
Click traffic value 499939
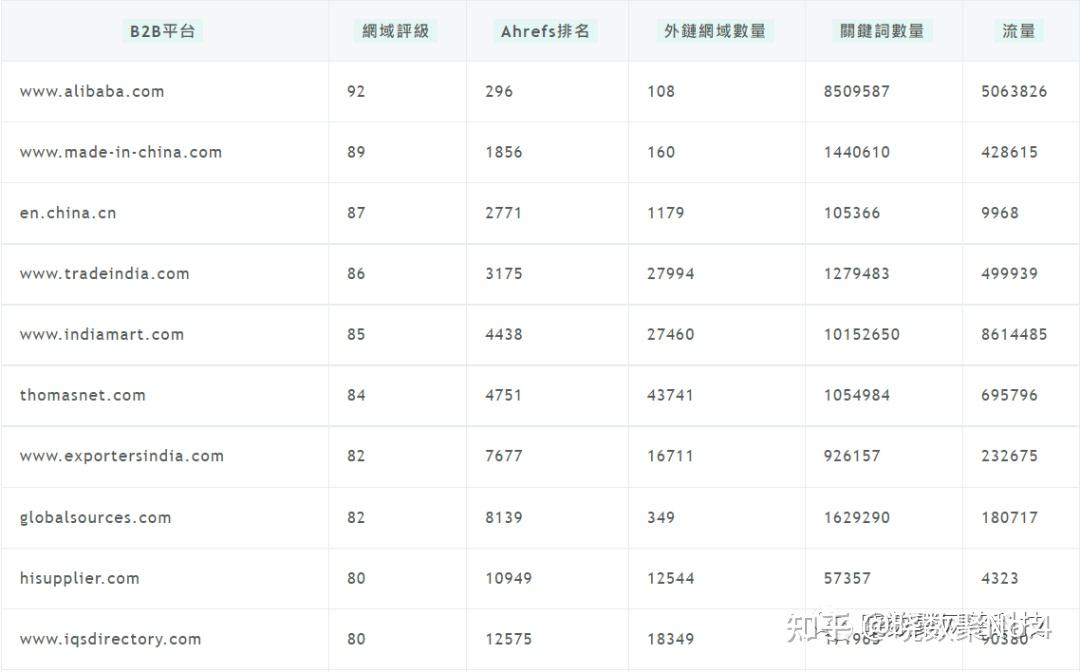1009,273
